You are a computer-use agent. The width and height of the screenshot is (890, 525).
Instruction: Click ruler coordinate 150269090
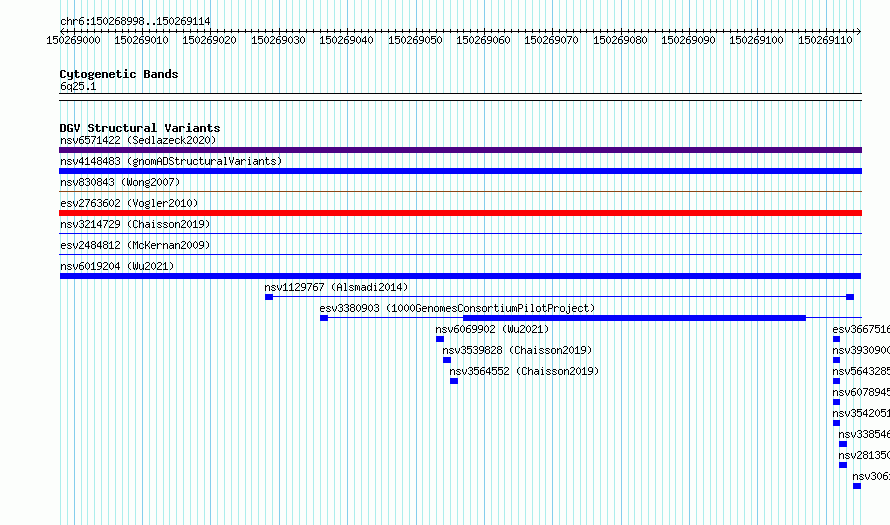[x=688, y=40]
